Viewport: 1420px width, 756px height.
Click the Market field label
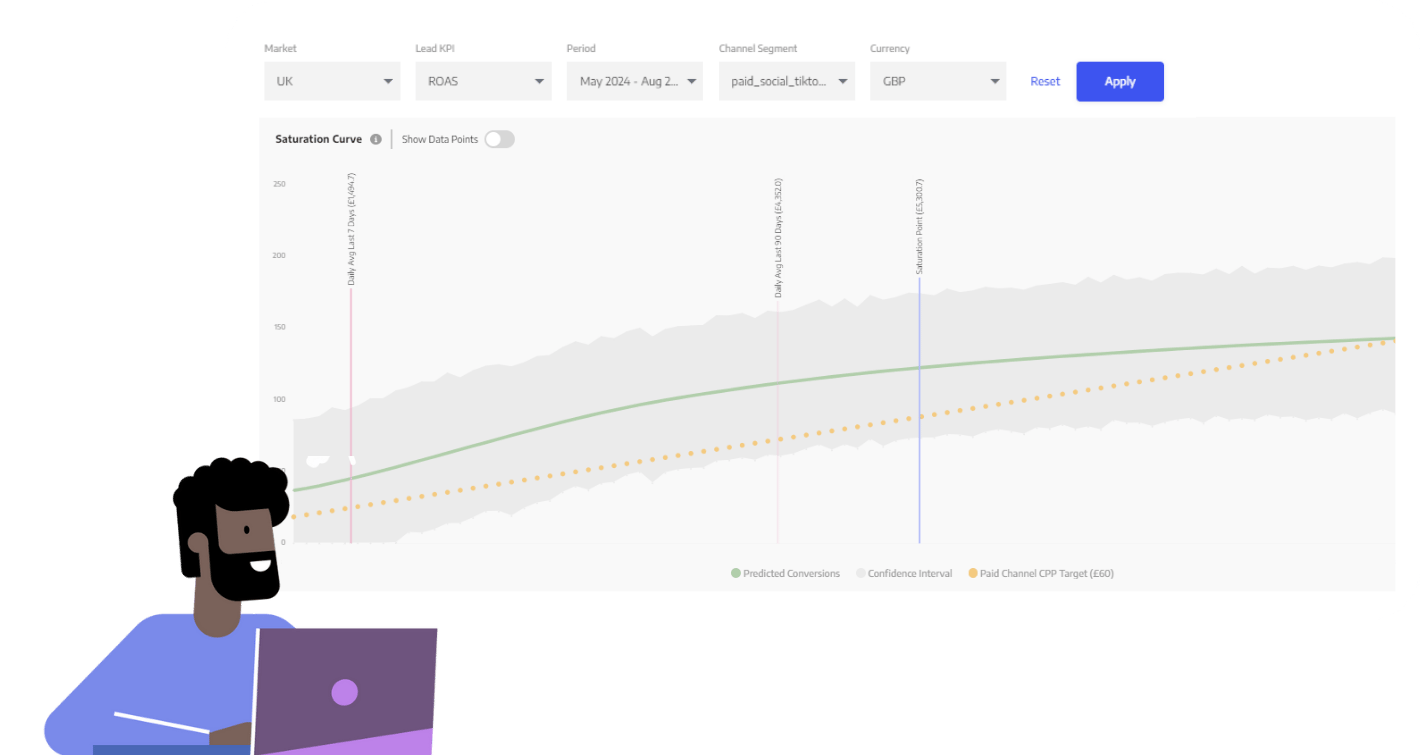click(x=280, y=48)
